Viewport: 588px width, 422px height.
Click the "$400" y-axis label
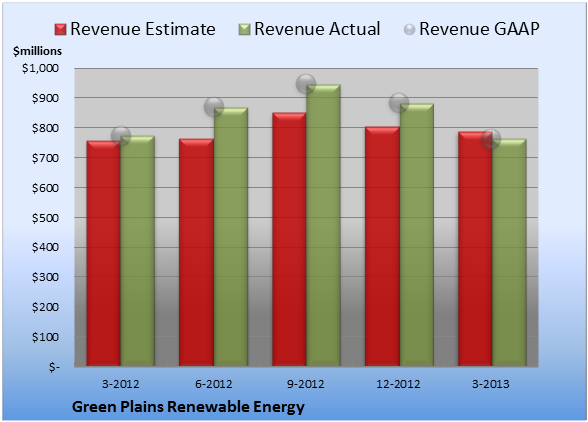pos(45,248)
